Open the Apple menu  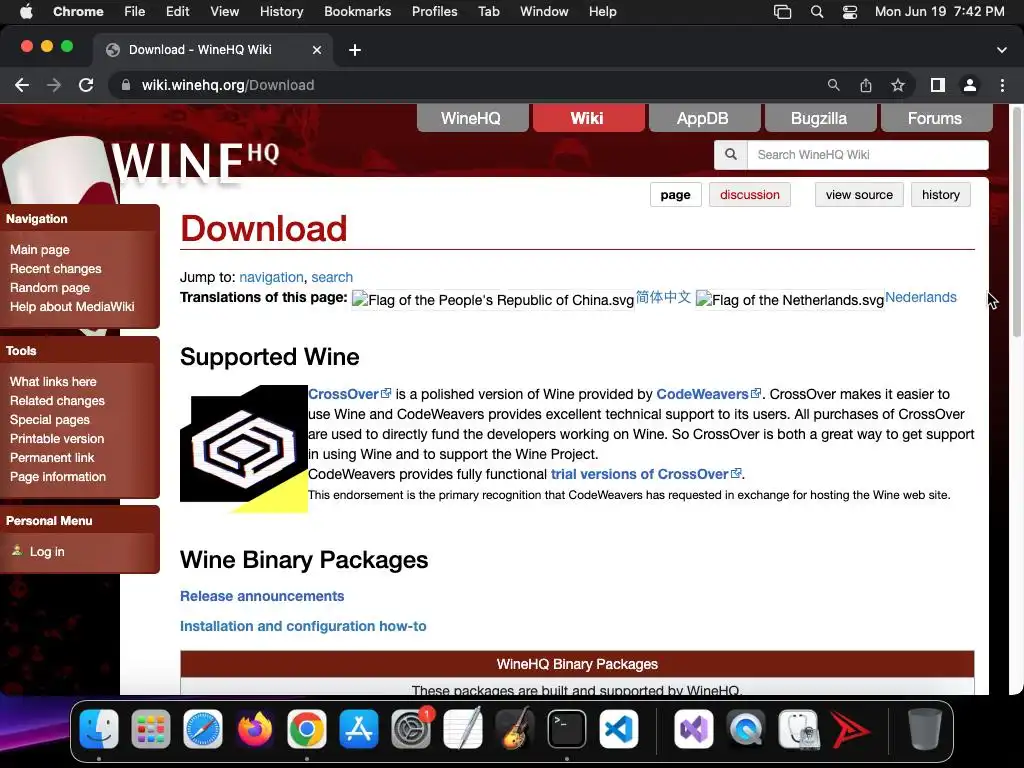[x=26, y=12]
